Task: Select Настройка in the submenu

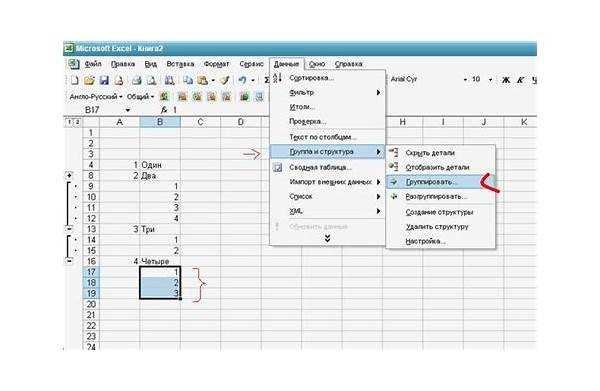Action: pos(440,241)
